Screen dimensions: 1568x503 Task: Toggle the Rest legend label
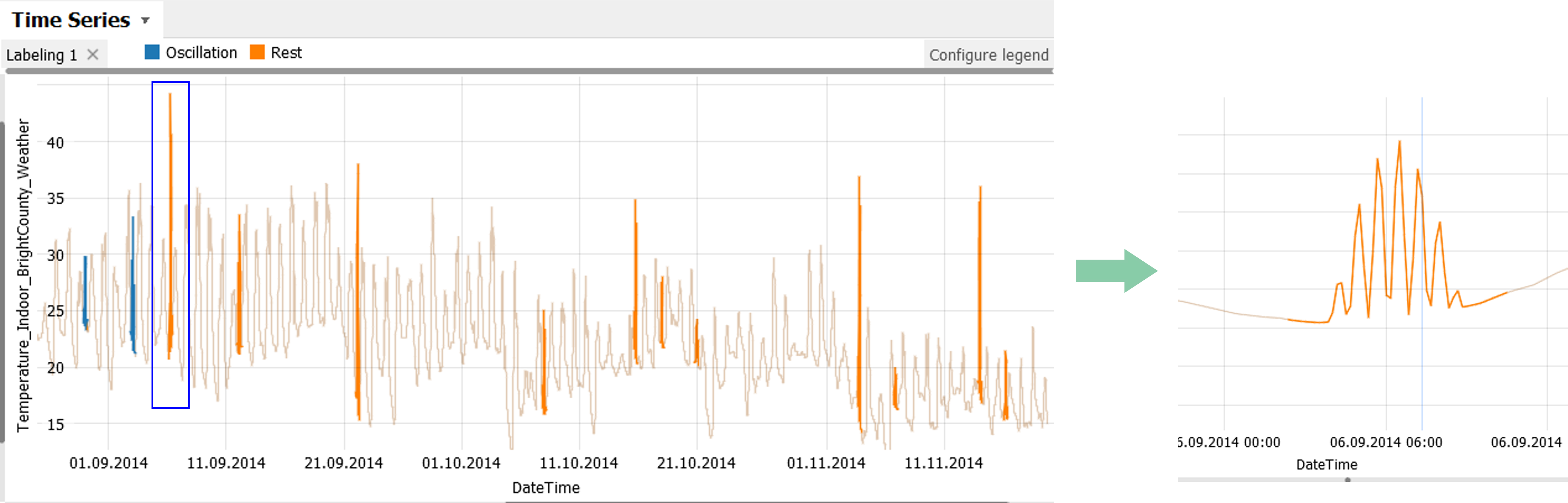pos(286,53)
